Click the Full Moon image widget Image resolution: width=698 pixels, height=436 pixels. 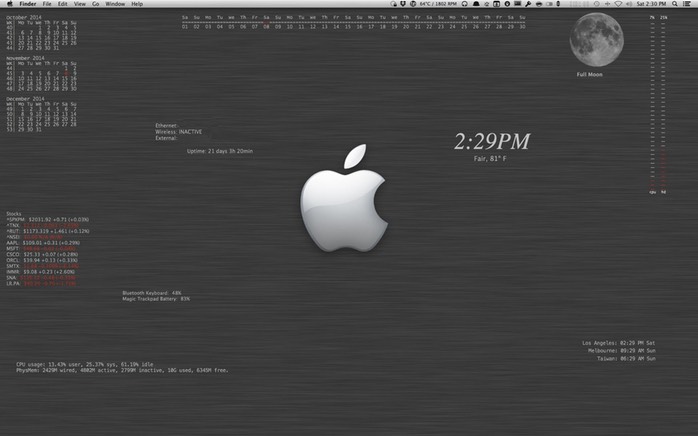point(597,40)
